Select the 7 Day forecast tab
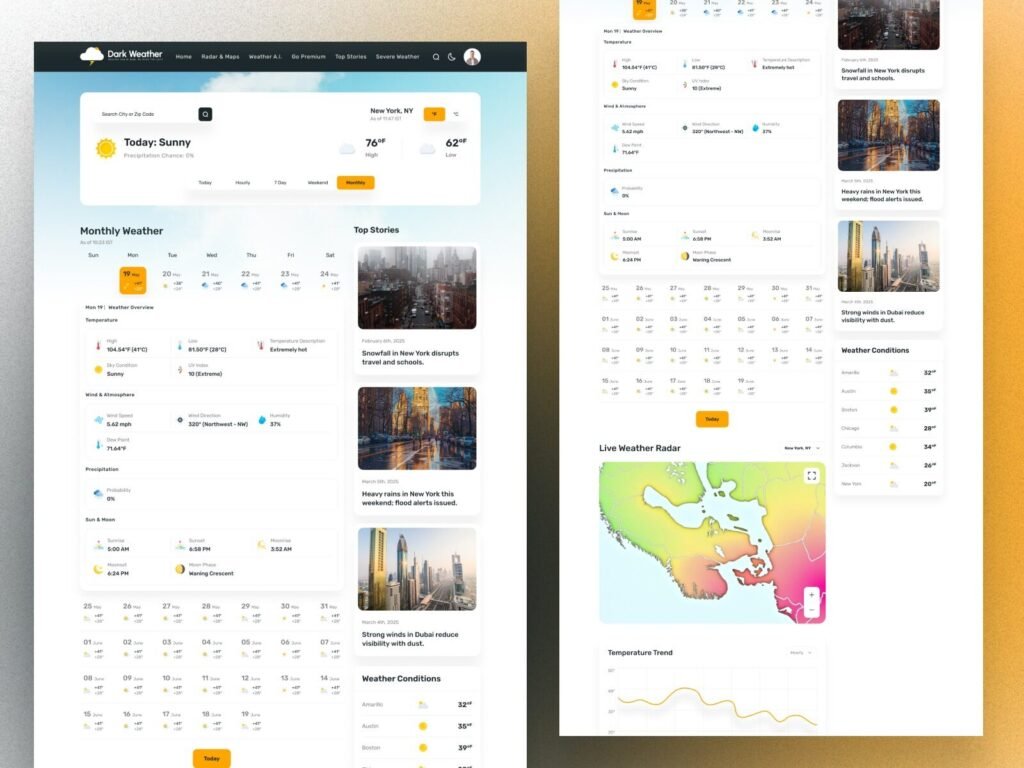The height and width of the screenshot is (768, 1024). [x=280, y=183]
